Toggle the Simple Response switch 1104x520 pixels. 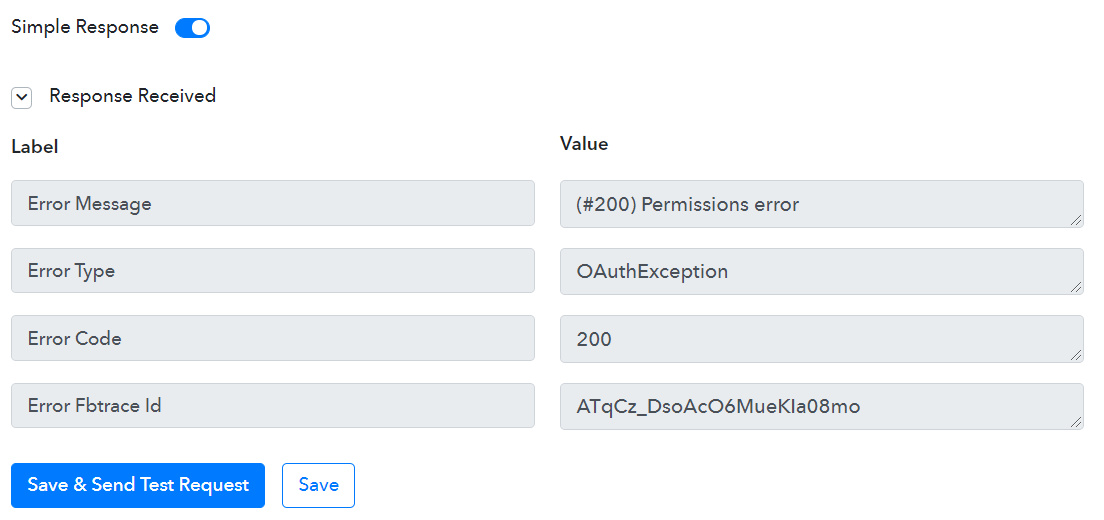tap(192, 28)
